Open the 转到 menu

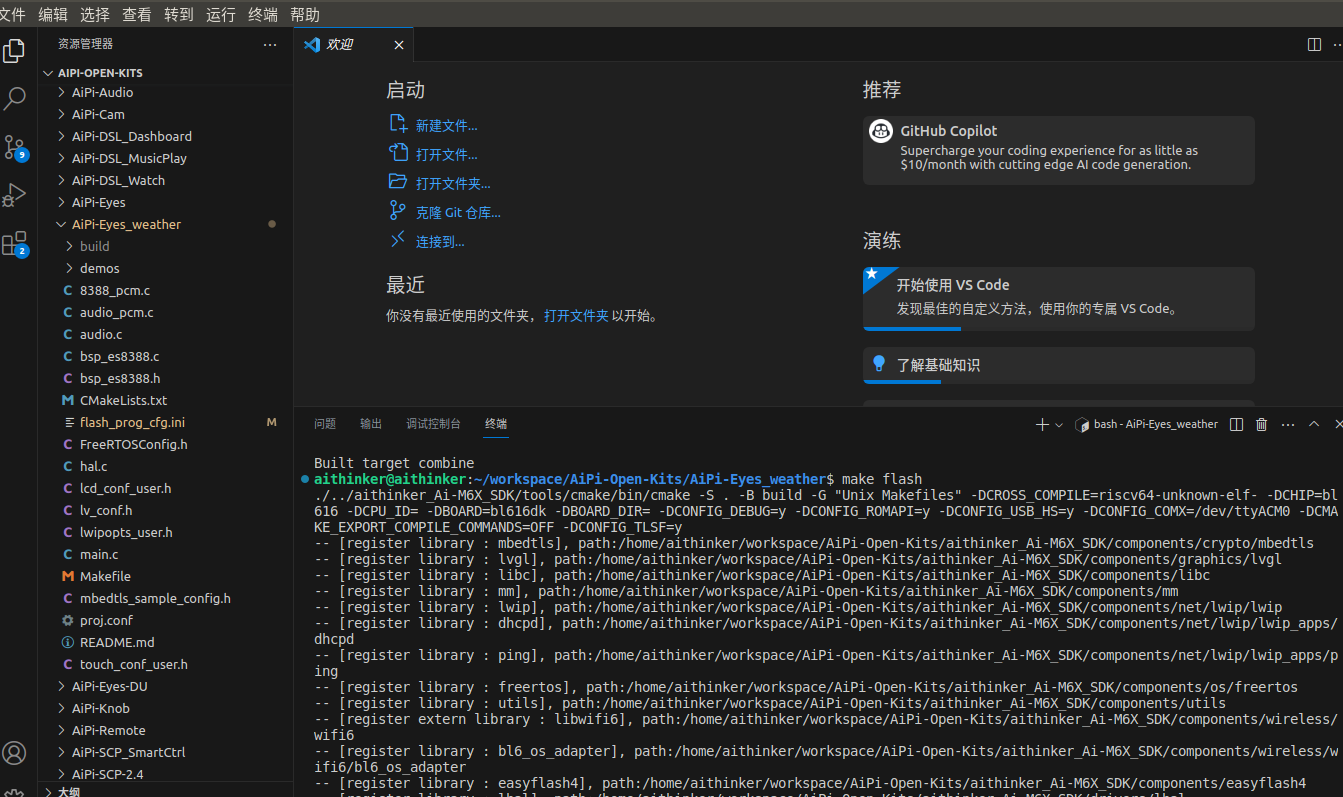[x=179, y=14]
